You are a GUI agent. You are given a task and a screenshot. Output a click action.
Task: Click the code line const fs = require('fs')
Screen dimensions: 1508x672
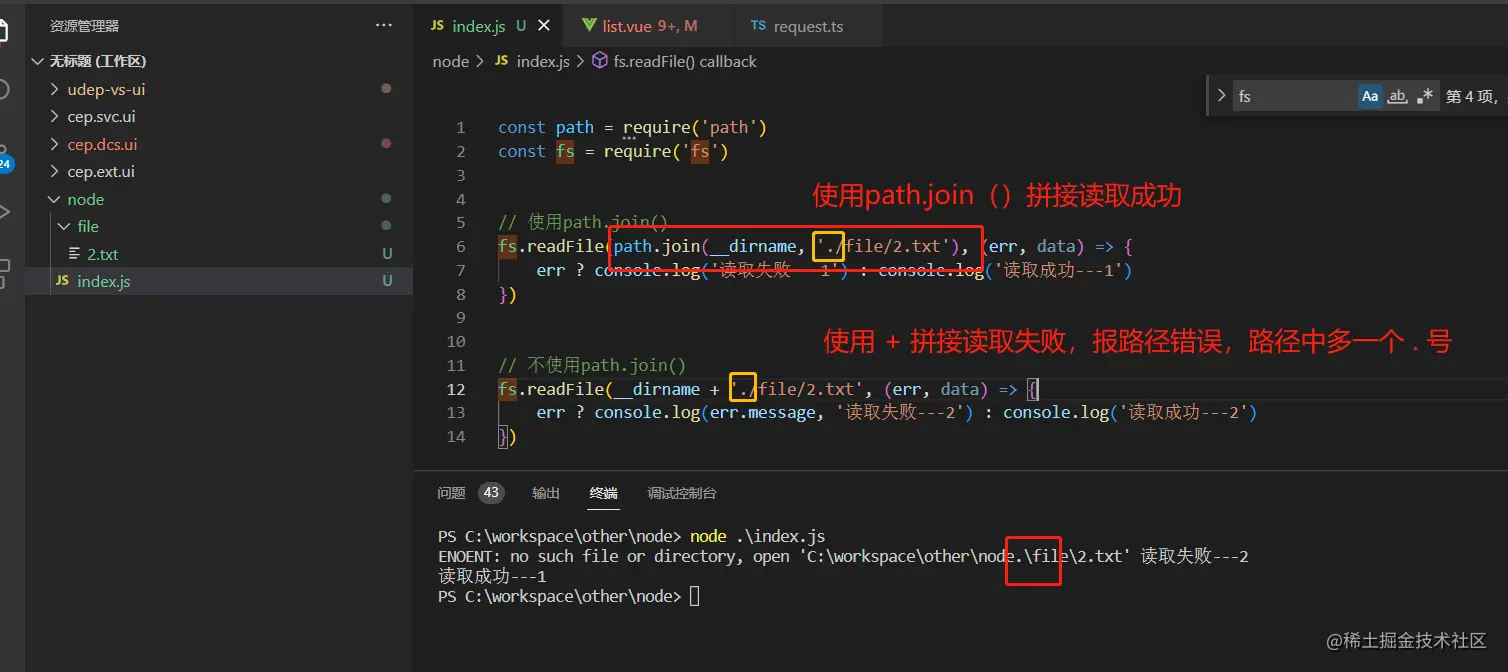(x=613, y=151)
